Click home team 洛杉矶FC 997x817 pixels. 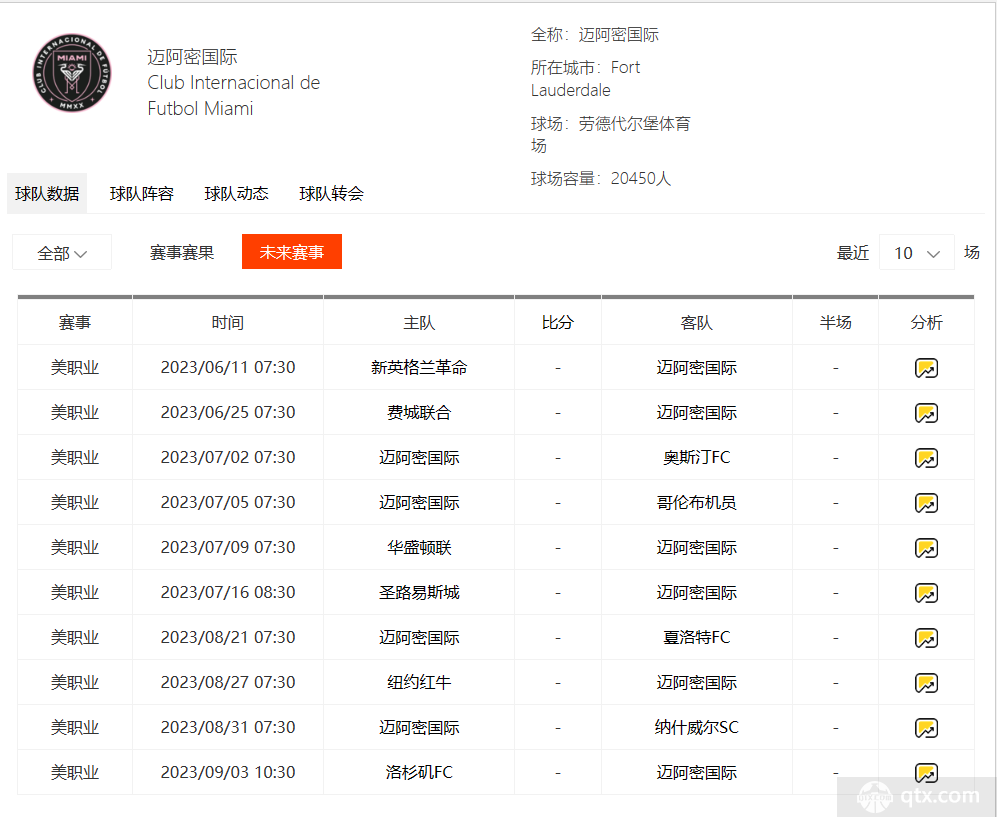[419, 772]
